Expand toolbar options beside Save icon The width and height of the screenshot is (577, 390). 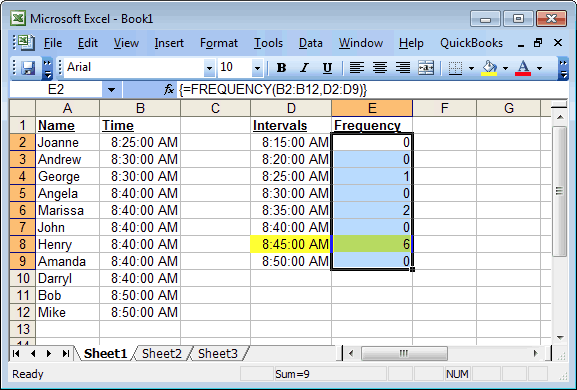(47, 68)
